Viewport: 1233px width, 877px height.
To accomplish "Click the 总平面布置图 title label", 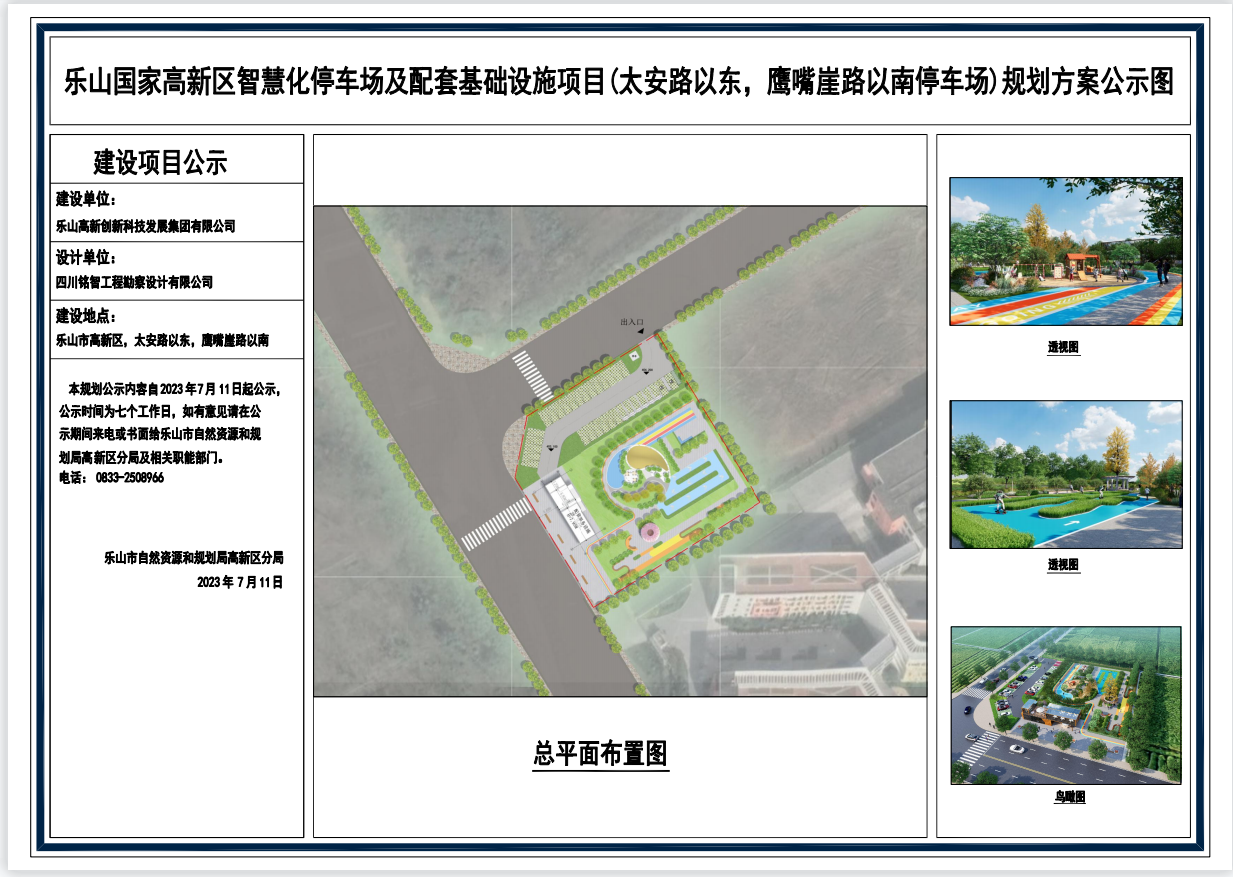I will pos(600,753).
